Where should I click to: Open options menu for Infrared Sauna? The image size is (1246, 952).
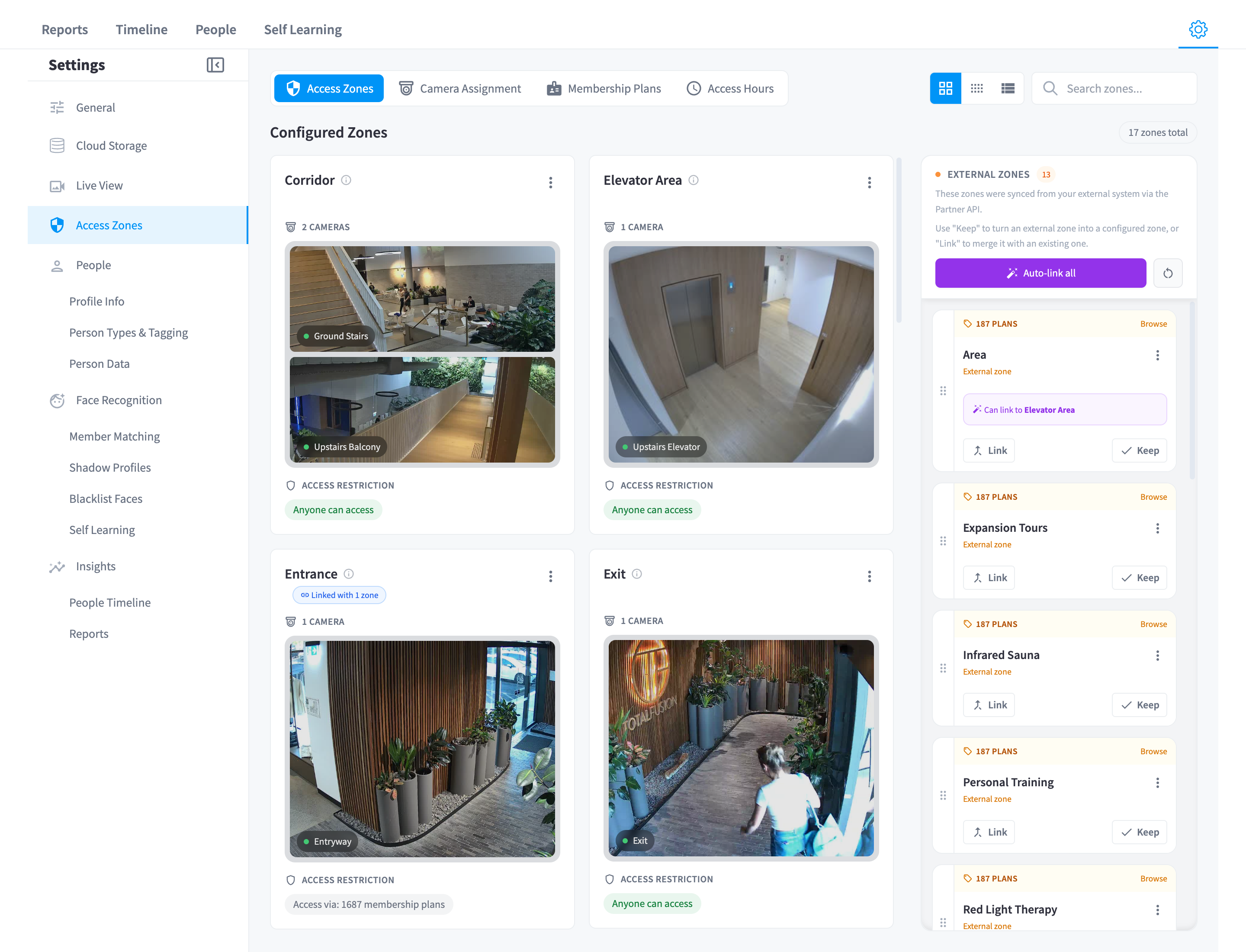(1157, 656)
